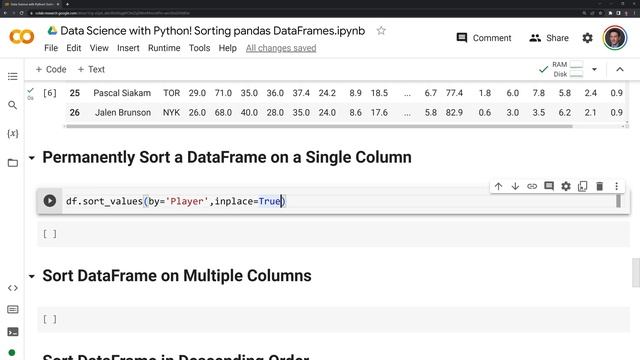Screen dimensions: 640x360
Task: Click the horizontal scrollbar under the output table
Action: pyautogui.click(x=319, y=126)
